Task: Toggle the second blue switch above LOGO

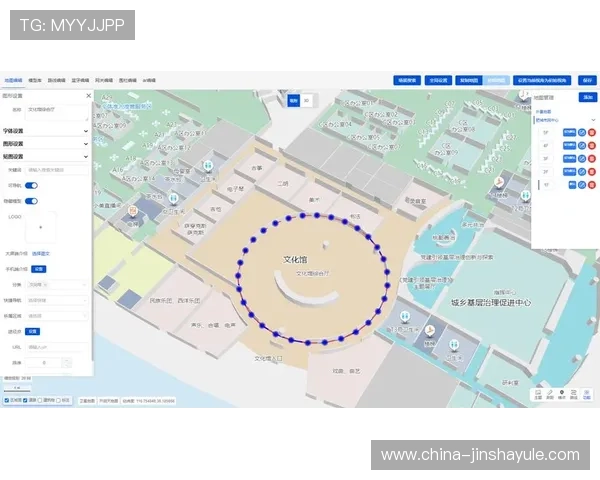Action: tap(31, 201)
